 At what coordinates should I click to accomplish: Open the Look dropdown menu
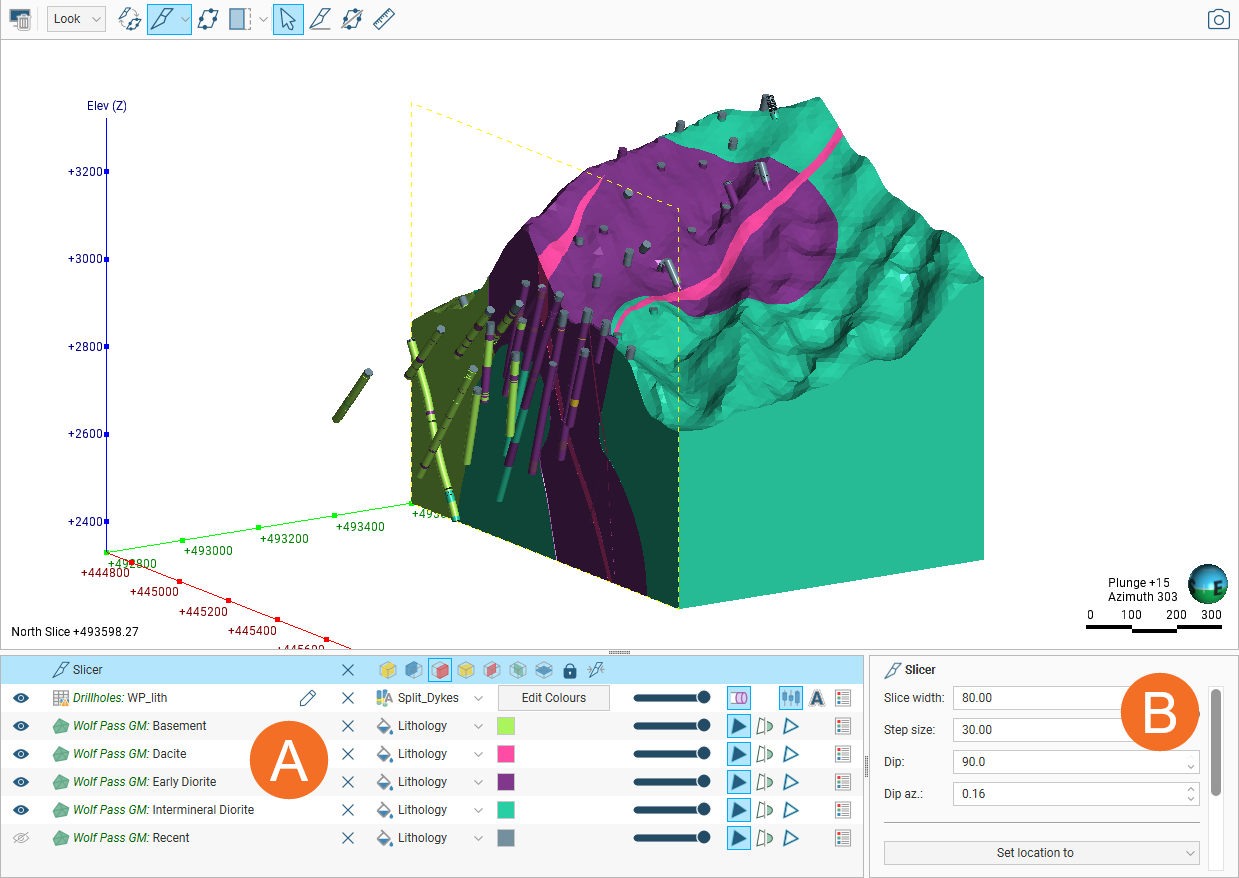[x=76, y=19]
